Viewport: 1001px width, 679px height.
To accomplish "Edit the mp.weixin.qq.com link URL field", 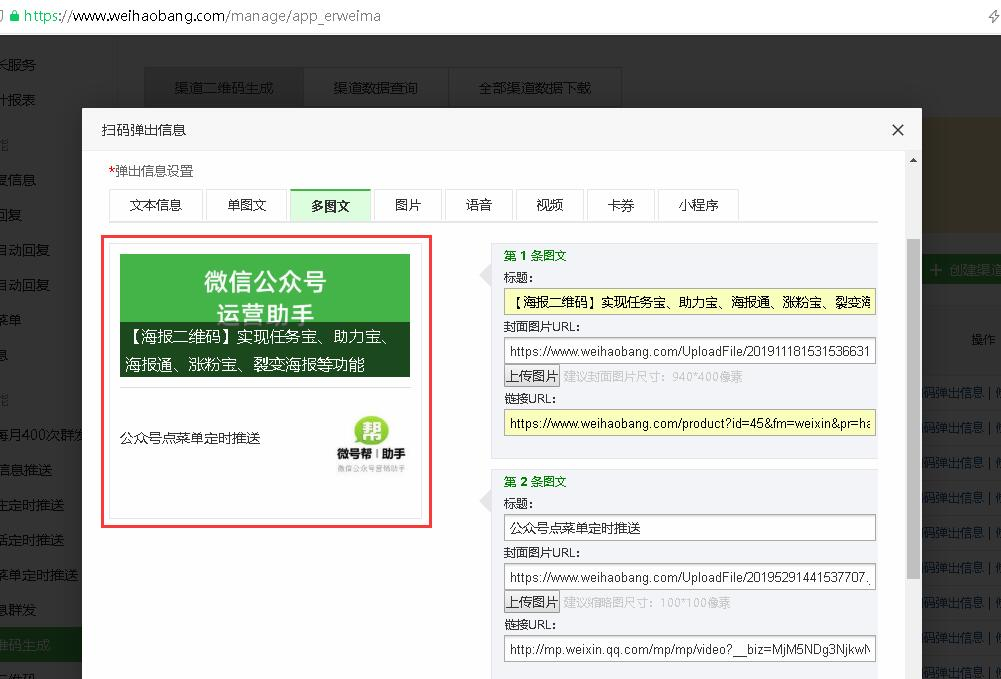I will [689, 649].
